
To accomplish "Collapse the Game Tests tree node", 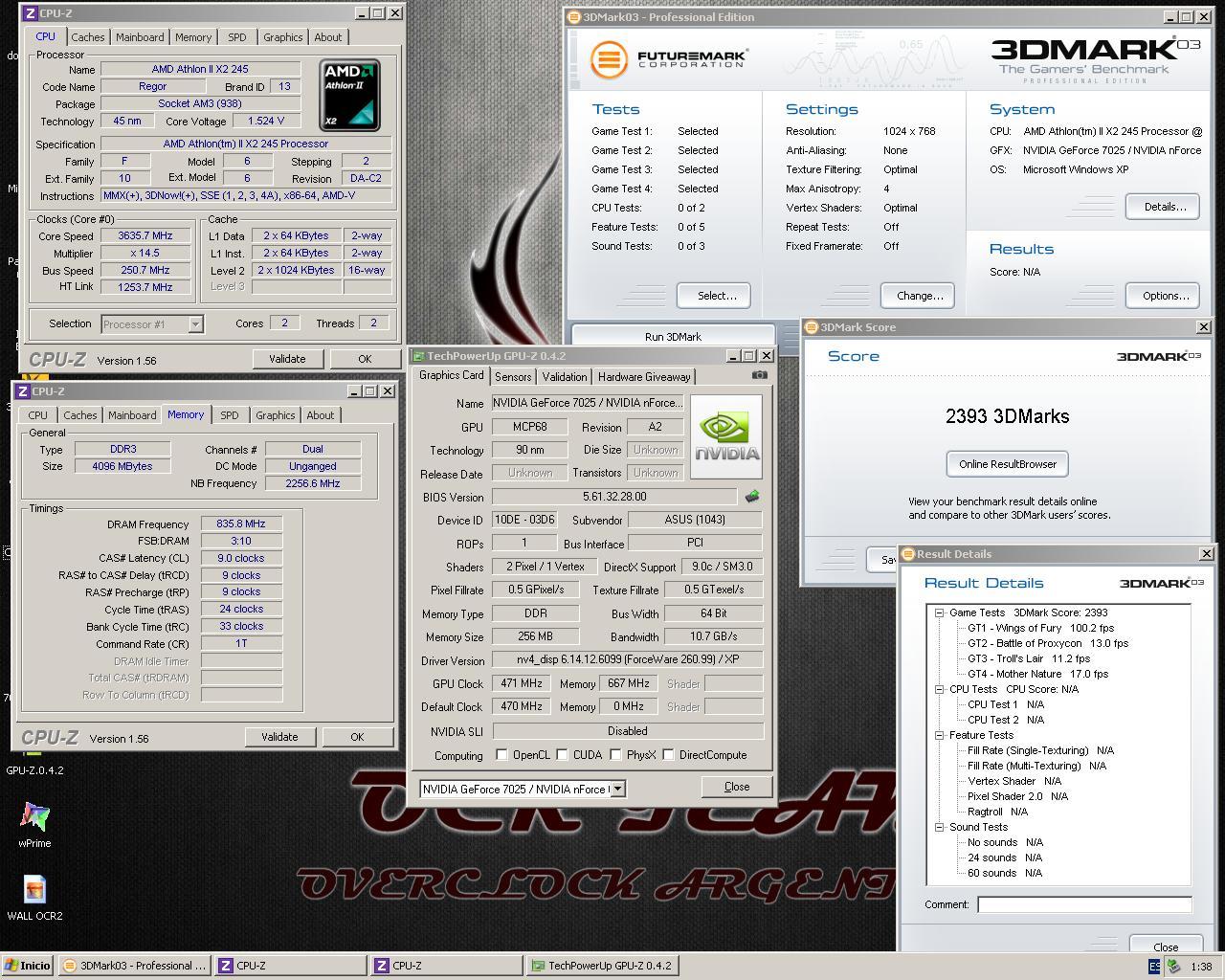I will (940, 612).
